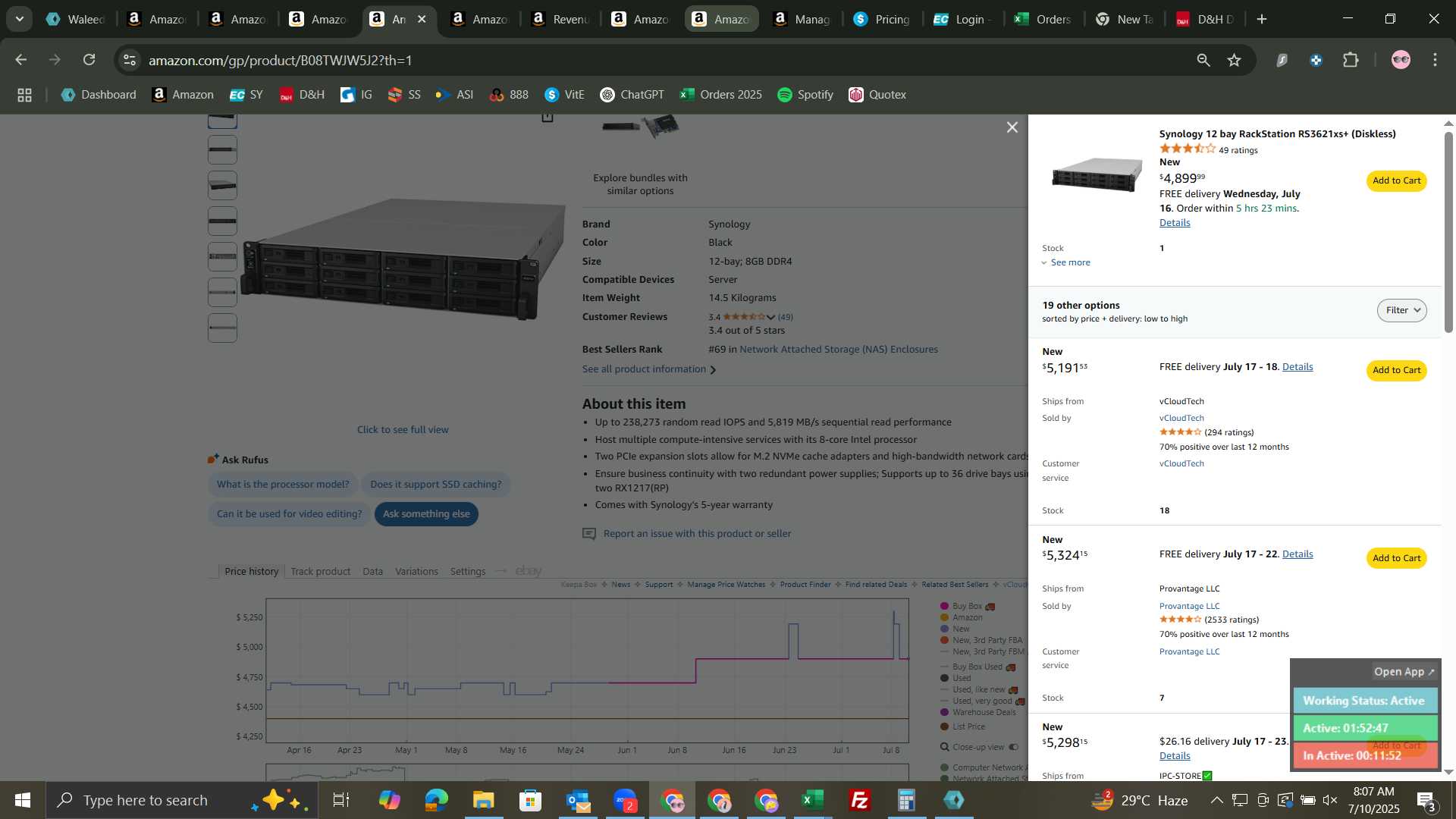Switch to the Revenue browser tab

tap(560, 19)
